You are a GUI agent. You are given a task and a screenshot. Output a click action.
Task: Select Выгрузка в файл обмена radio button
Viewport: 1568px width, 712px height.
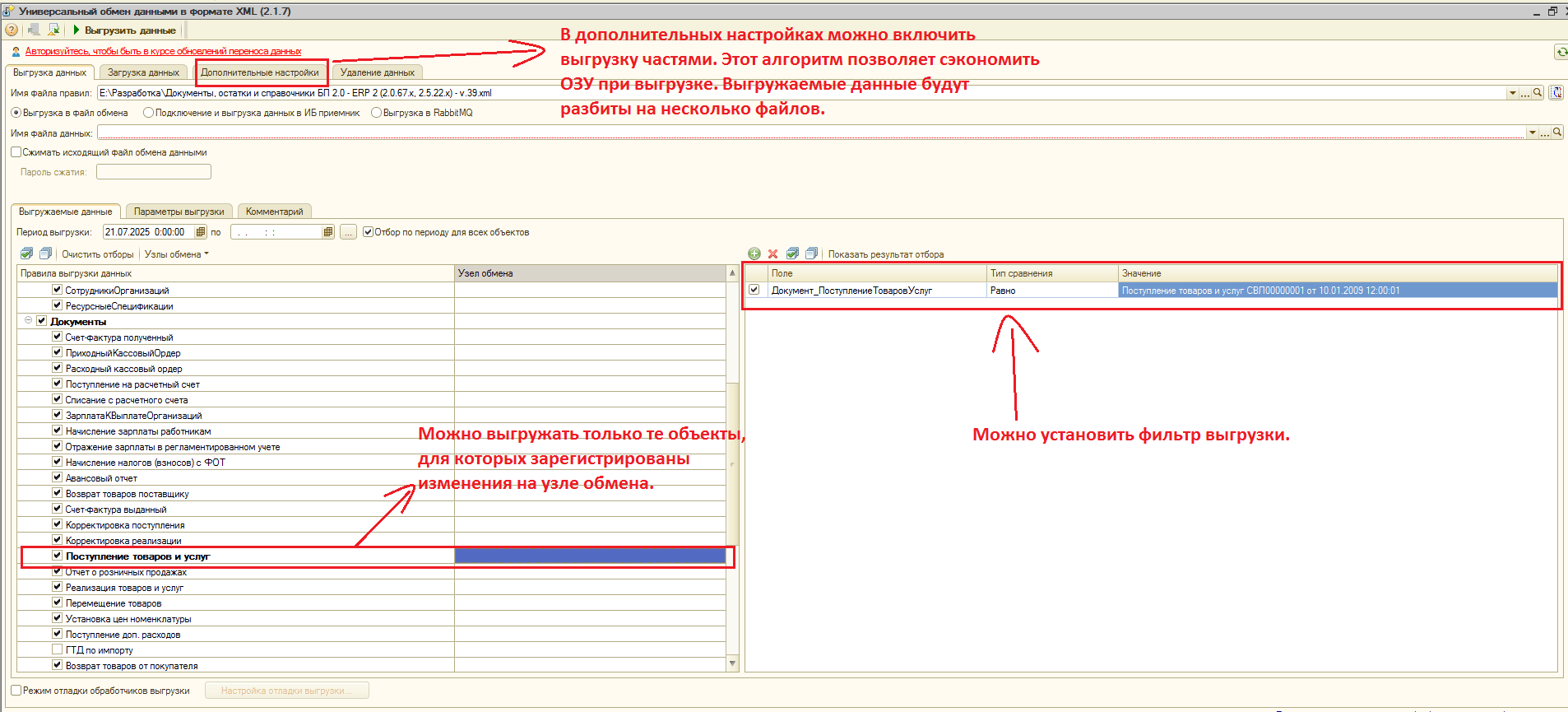[16, 113]
